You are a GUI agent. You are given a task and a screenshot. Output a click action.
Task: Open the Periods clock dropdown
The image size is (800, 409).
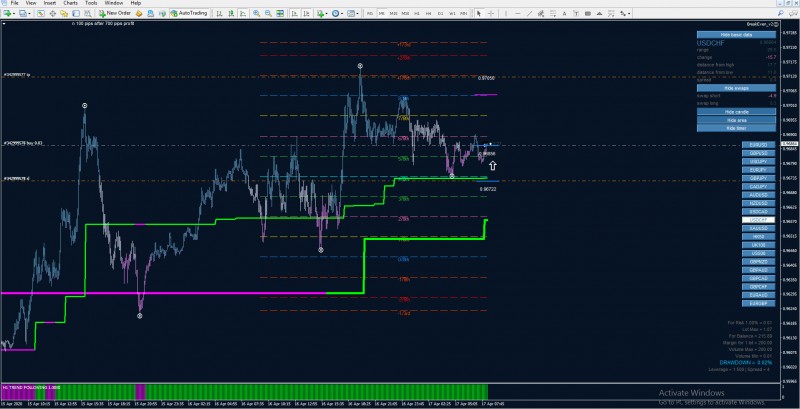tap(337, 13)
